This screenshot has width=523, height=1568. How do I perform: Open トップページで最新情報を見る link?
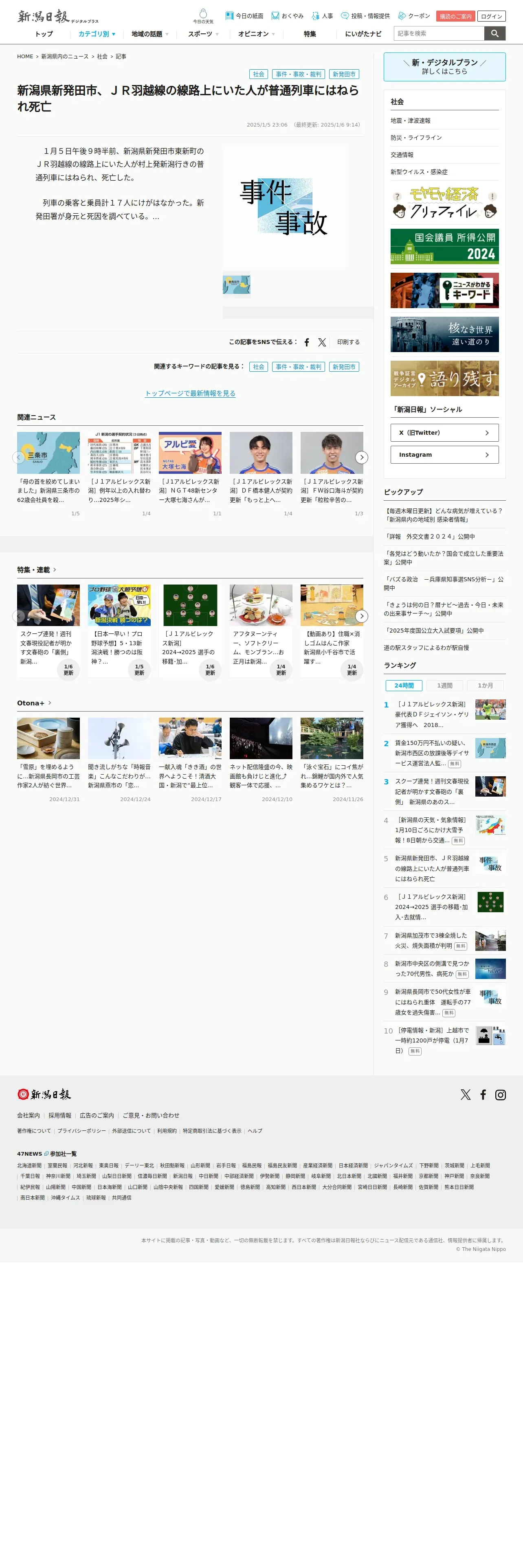pyautogui.click(x=190, y=393)
